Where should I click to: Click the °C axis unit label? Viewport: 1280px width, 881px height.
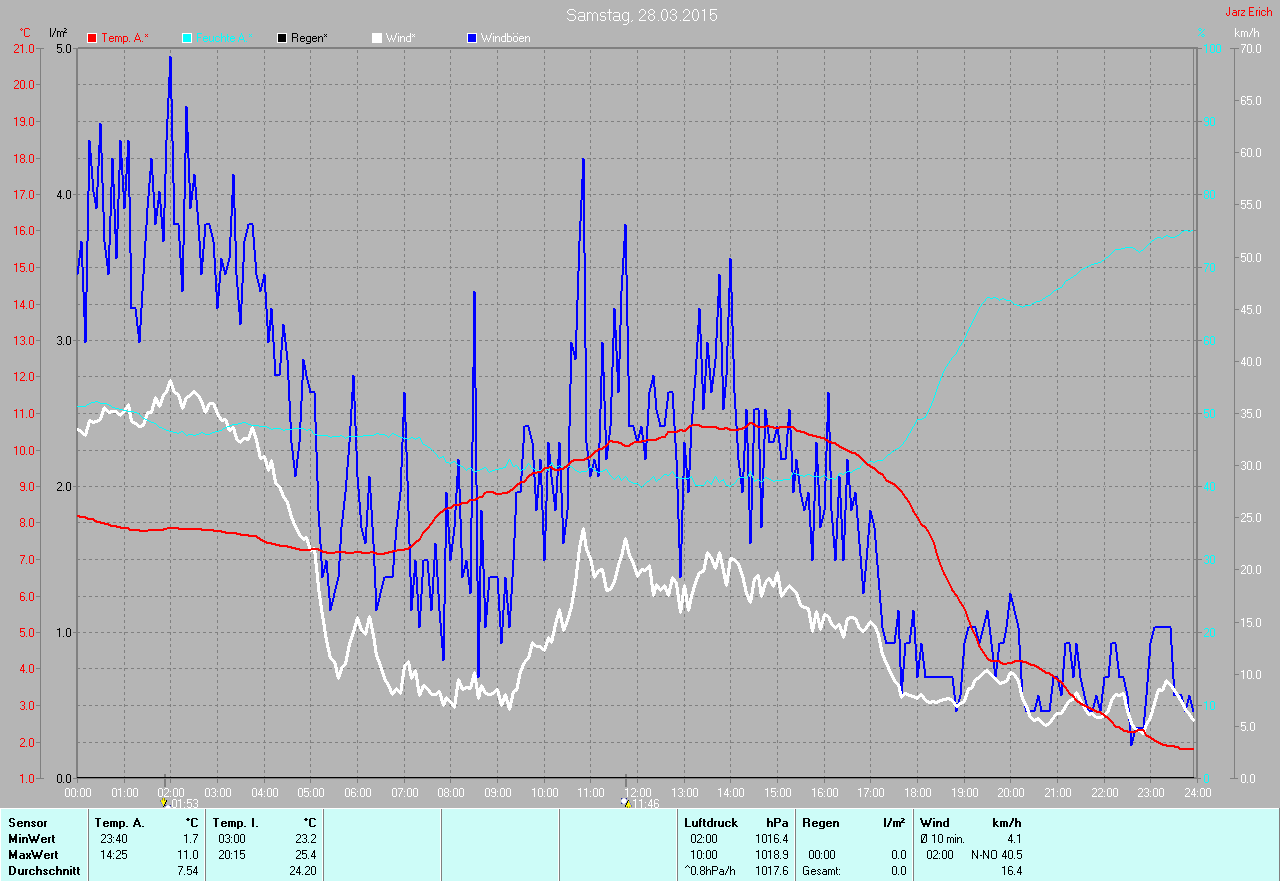pos(25,33)
